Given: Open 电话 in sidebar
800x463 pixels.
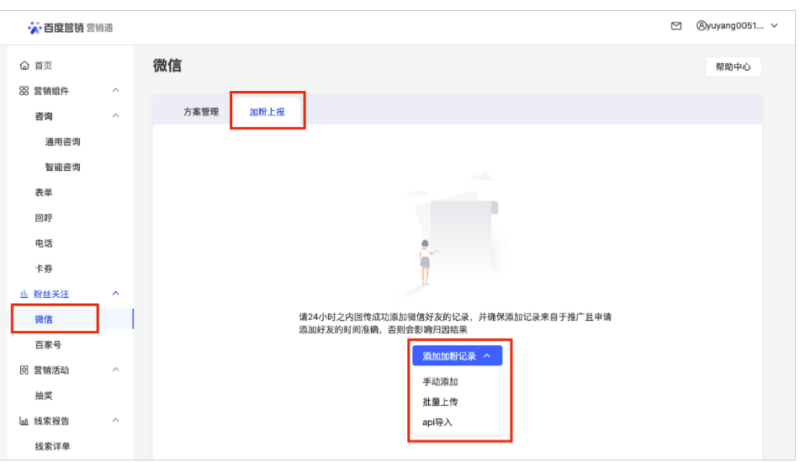Looking at the screenshot, I should [x=44, y=243].
